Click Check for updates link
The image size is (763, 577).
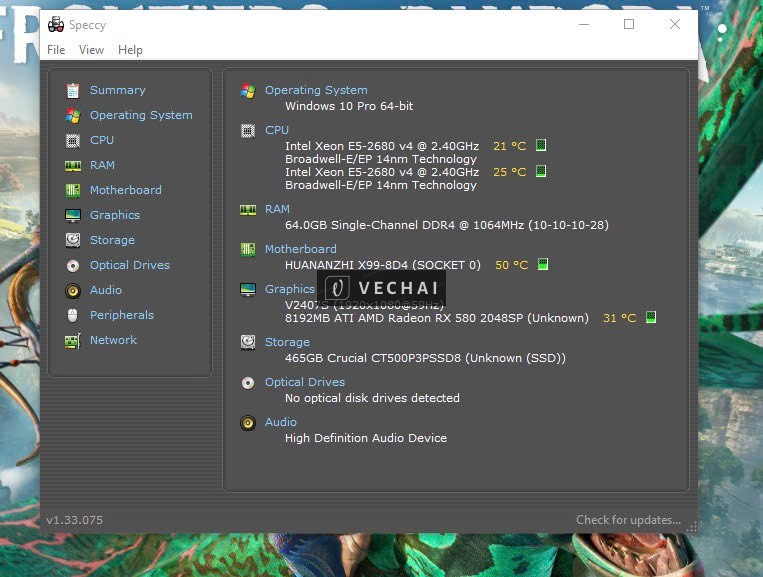(628, 520)
